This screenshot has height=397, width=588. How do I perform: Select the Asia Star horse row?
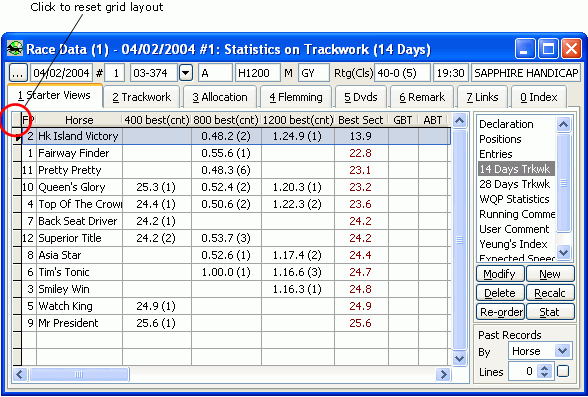[236, 255]
